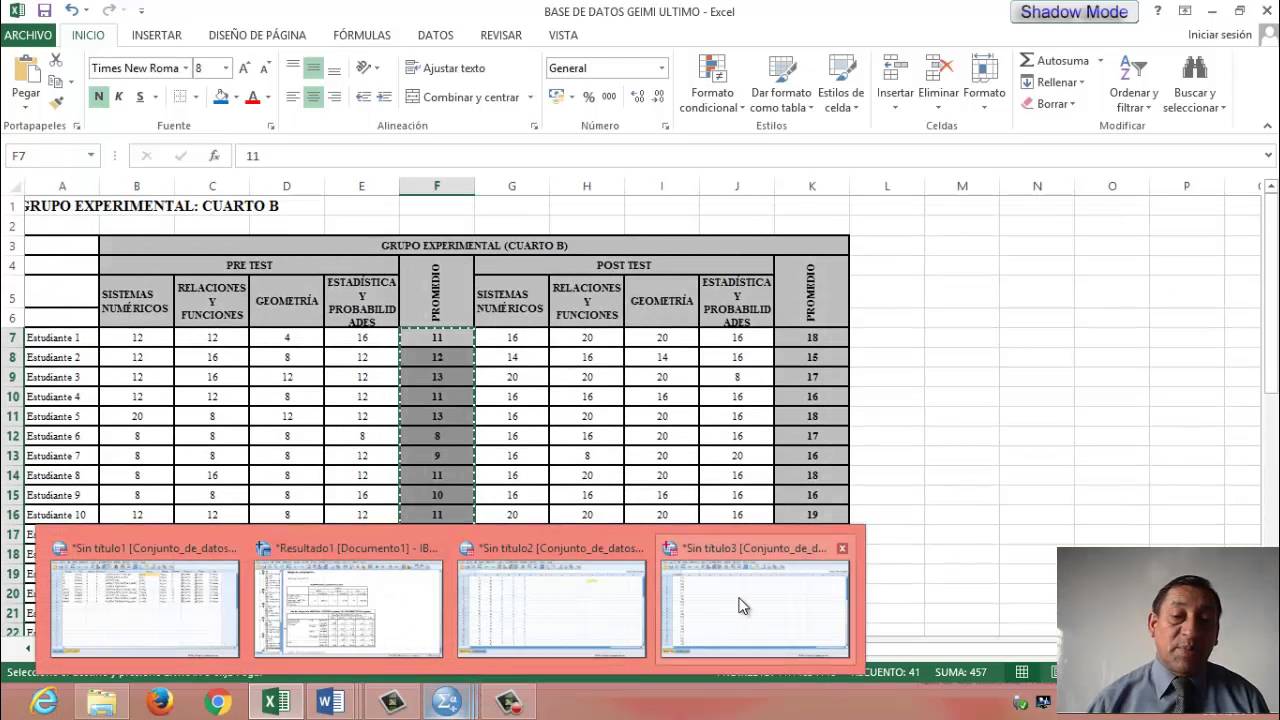Toggle center horizontal alignment
The image size is (1280, 720).
[x=314, y=97]
